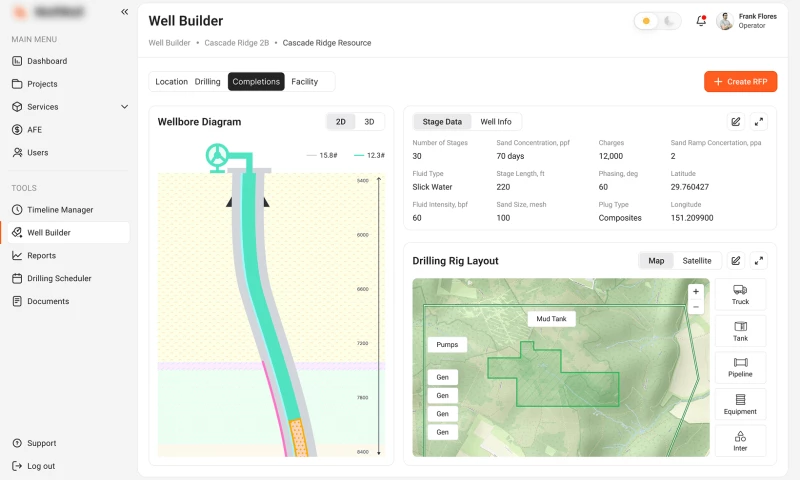Image resolution: width=800 pixels, height=480 pixels.
Task: Select Inter layout item
Action: pos(740,441)
